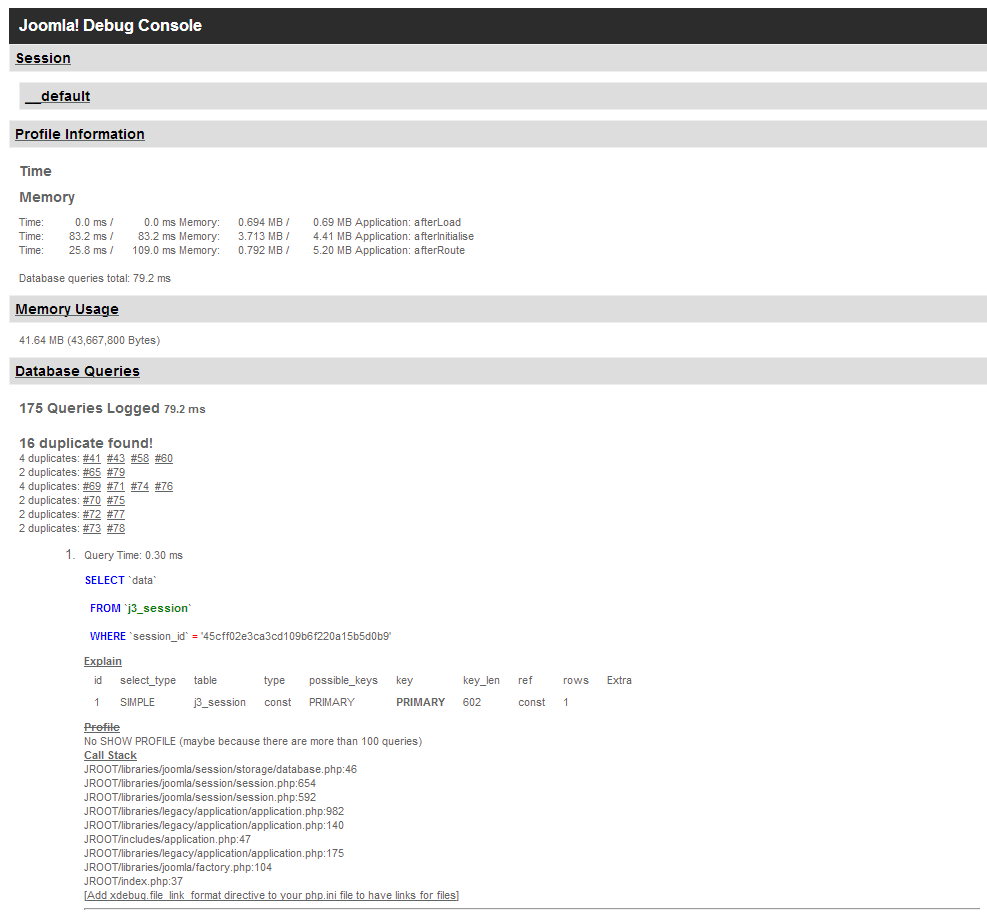Click the 175 Queries Logged heading
Viewport: 987px width, 915px height.
click(x=89, y=408)
